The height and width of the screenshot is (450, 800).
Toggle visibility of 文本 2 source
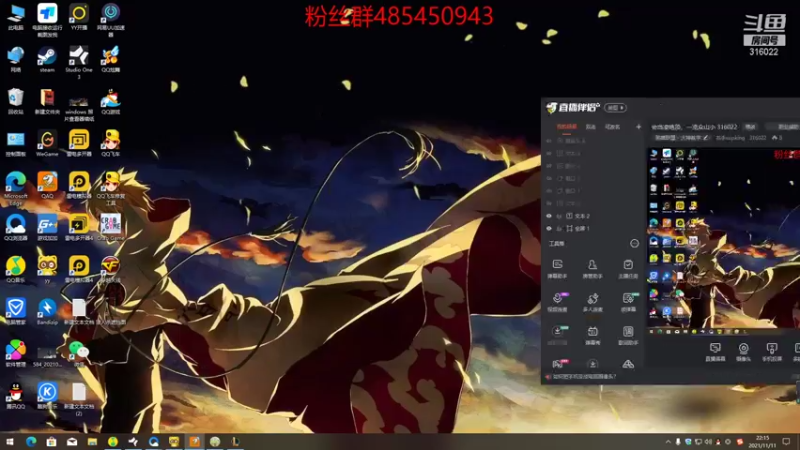pos(549,216)
